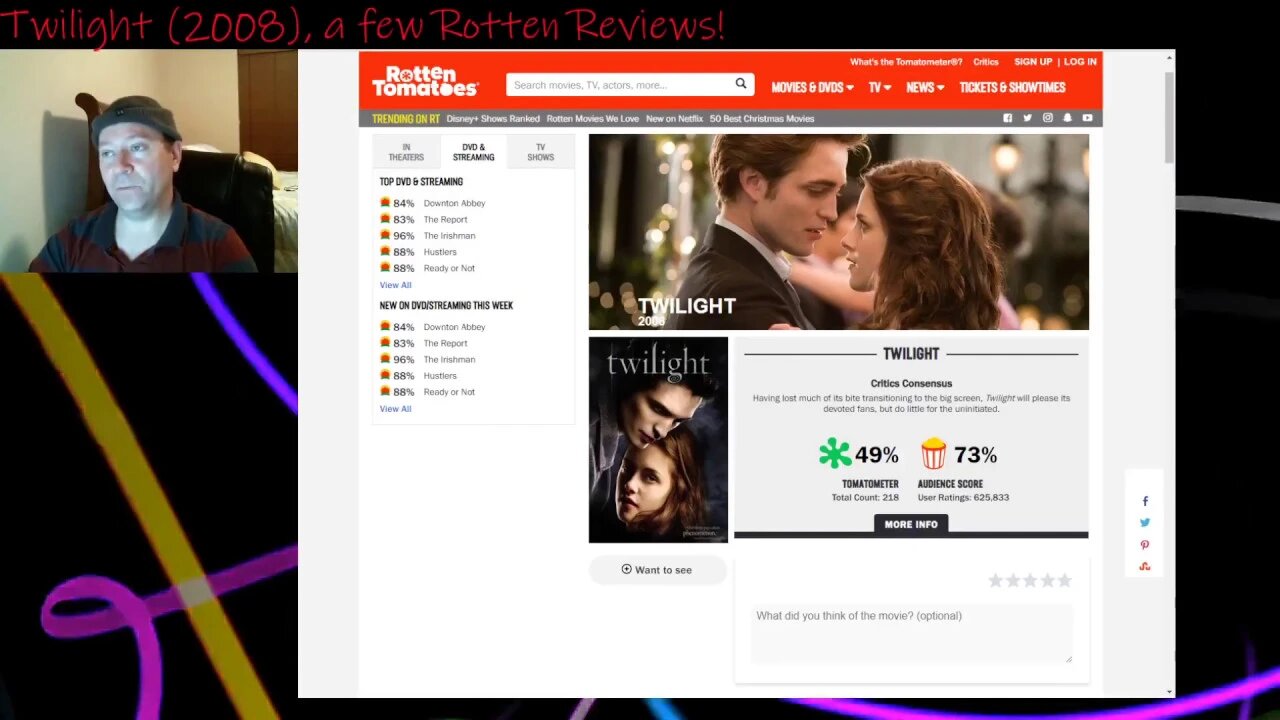This screenshot has height=720, width=1280.
Task: Click Log In
Action: [1080, 62]
